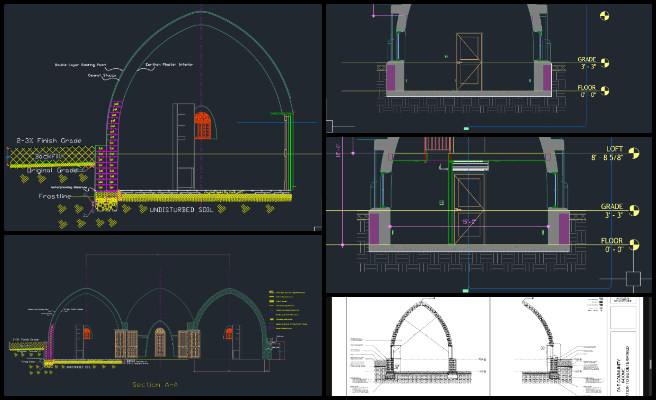The image size is (656, 400).
Task: Select the yellow gravel floor layer in single dome section
Action: (x=205, y=196)
